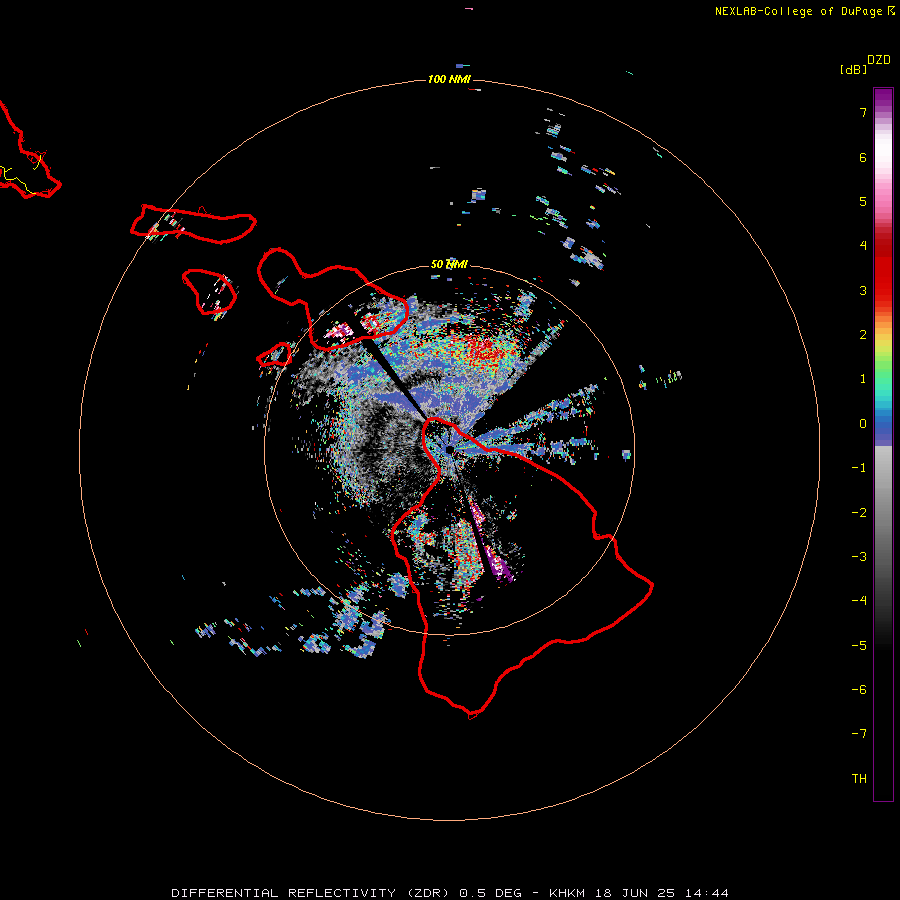Click the 3 value on the color scale
The image size is (900, 900).
[863, 290]
